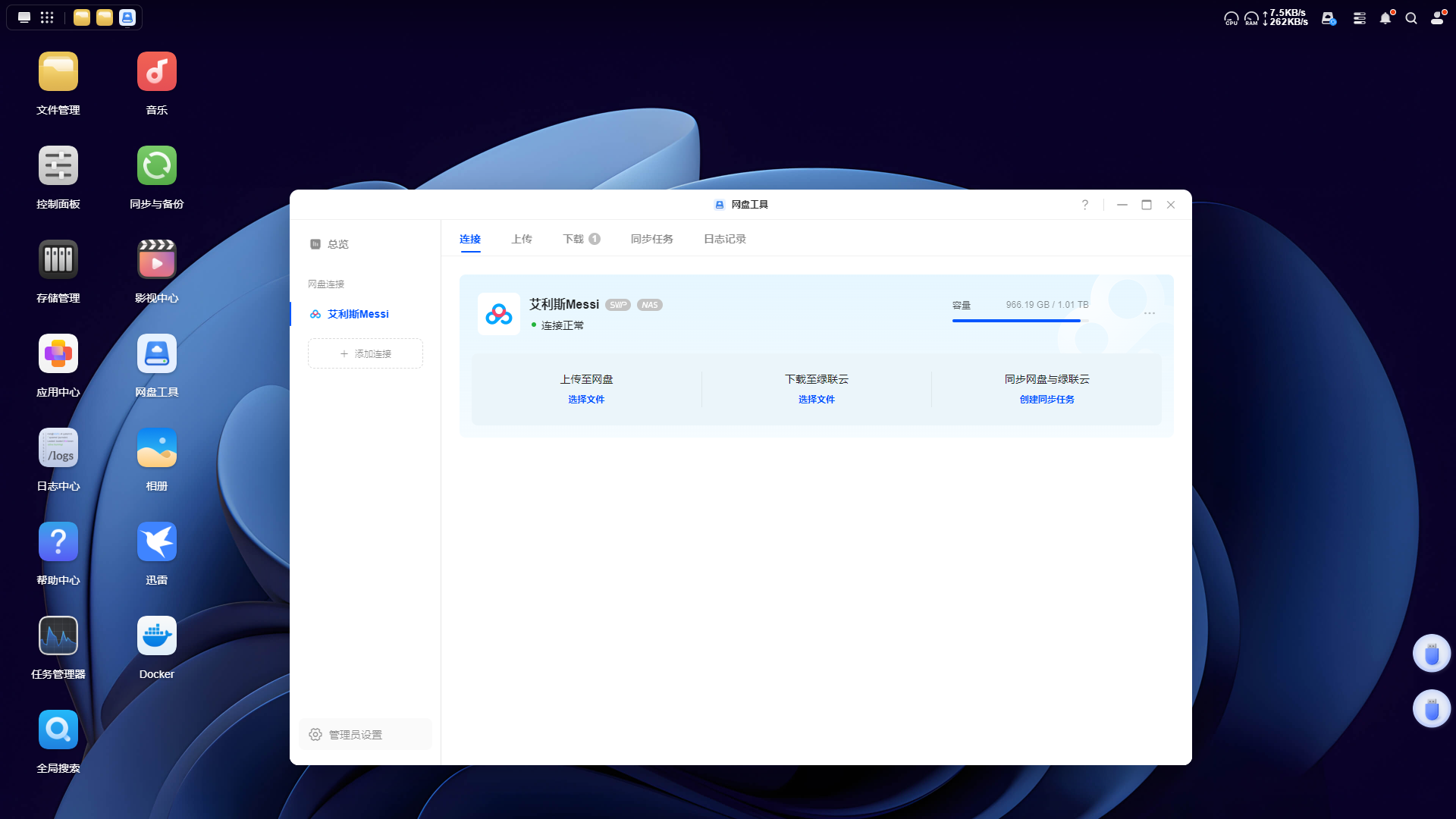
Task: Open 影视中心 video center icon
Action: 156,259
